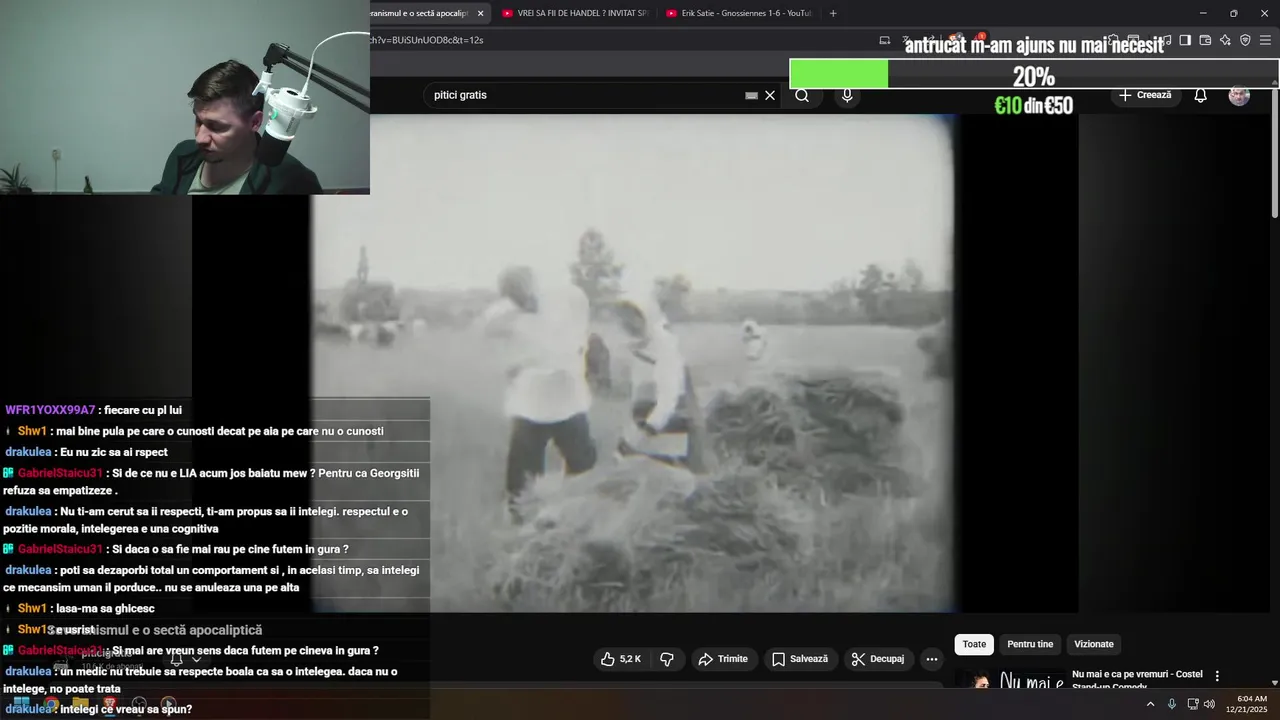Open options menu for Costel Stand-up video

[x=1217, y=676]
